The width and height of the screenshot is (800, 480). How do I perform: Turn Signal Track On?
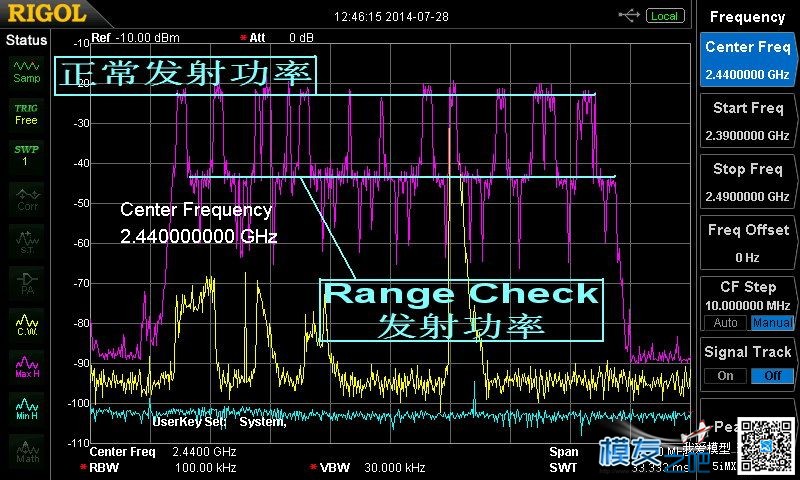click(x=725, y=376)
